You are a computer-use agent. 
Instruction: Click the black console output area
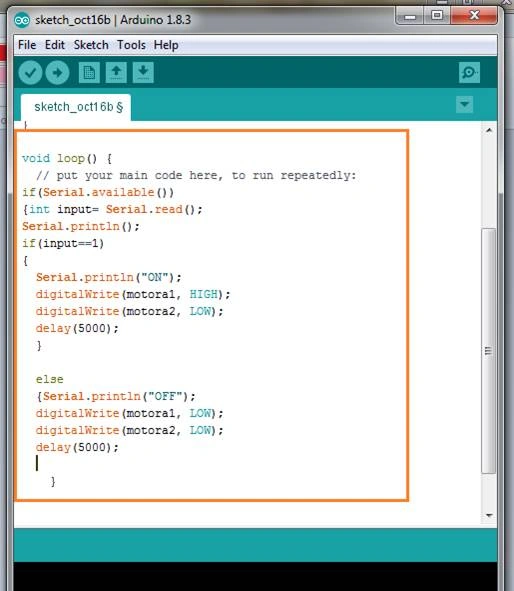tap(255, 576)
